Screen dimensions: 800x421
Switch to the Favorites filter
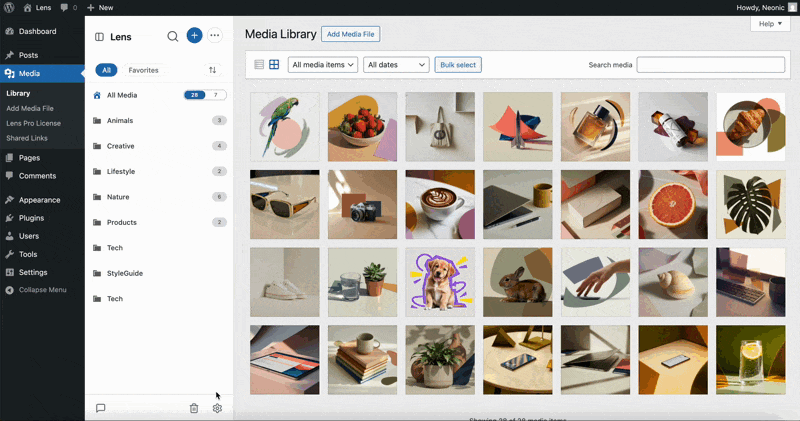pos(143,70)
